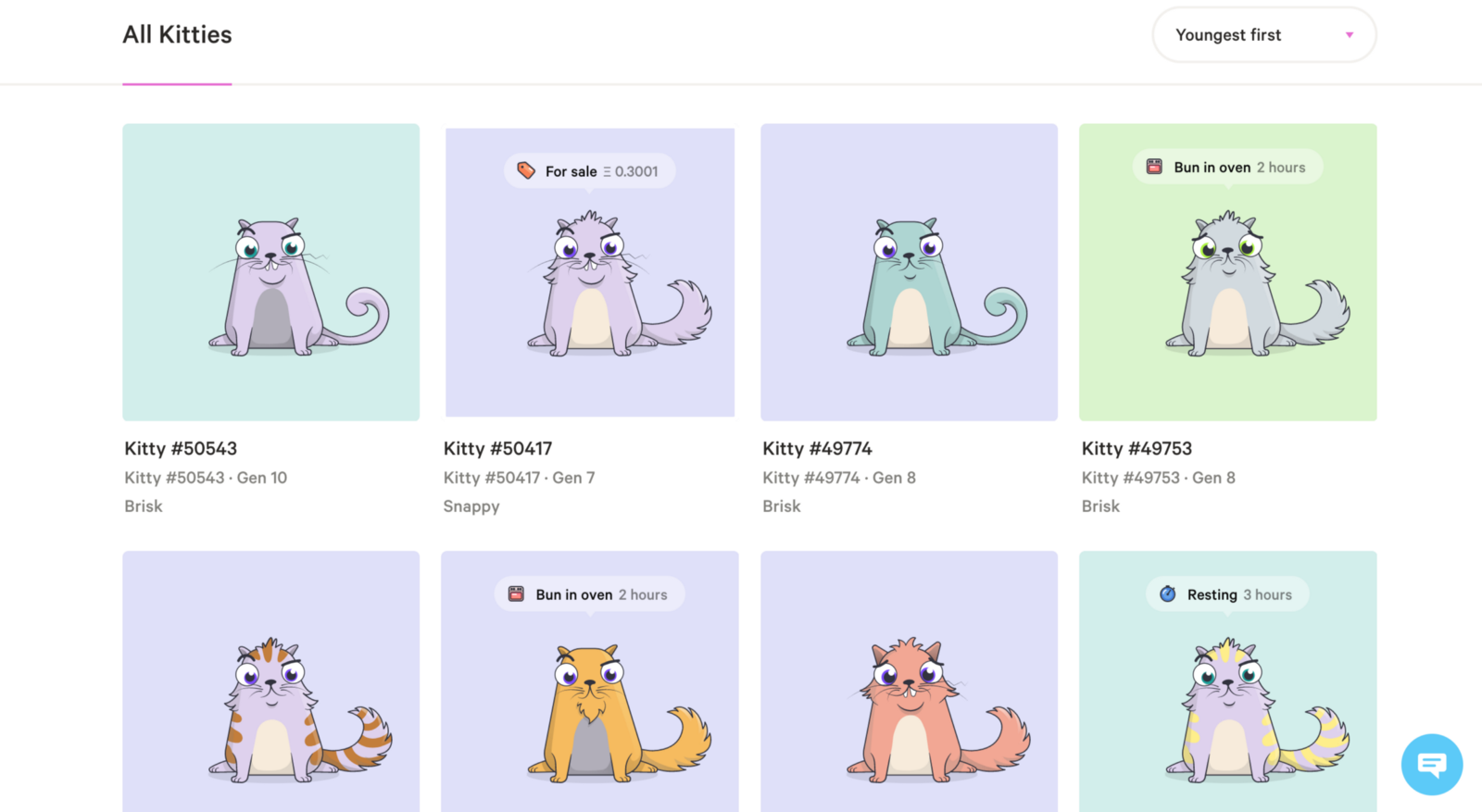Click the Resting 3 hours badge

[x=1227, y=594]
